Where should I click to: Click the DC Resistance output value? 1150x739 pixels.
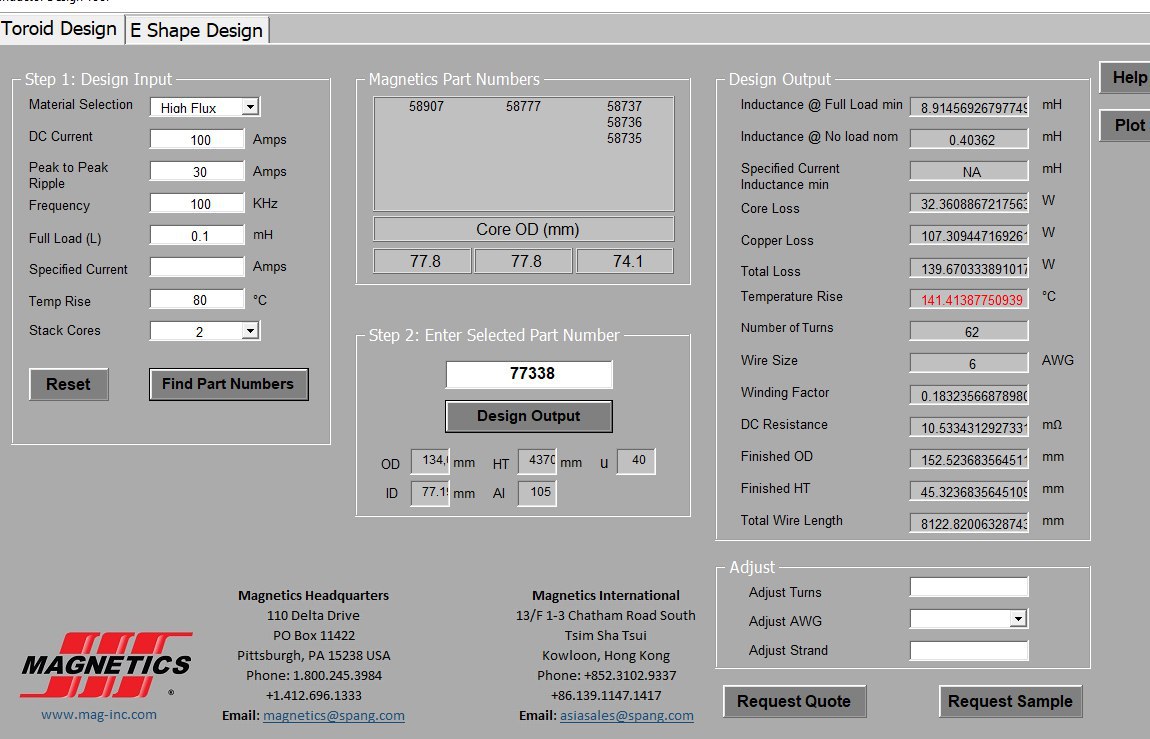point(969,427)
